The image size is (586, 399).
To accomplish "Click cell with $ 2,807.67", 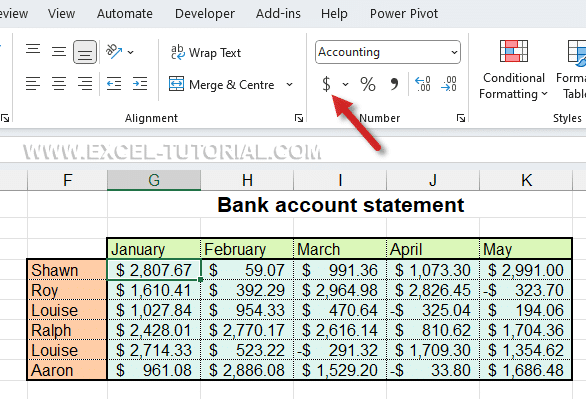I will tap(154, 270).
